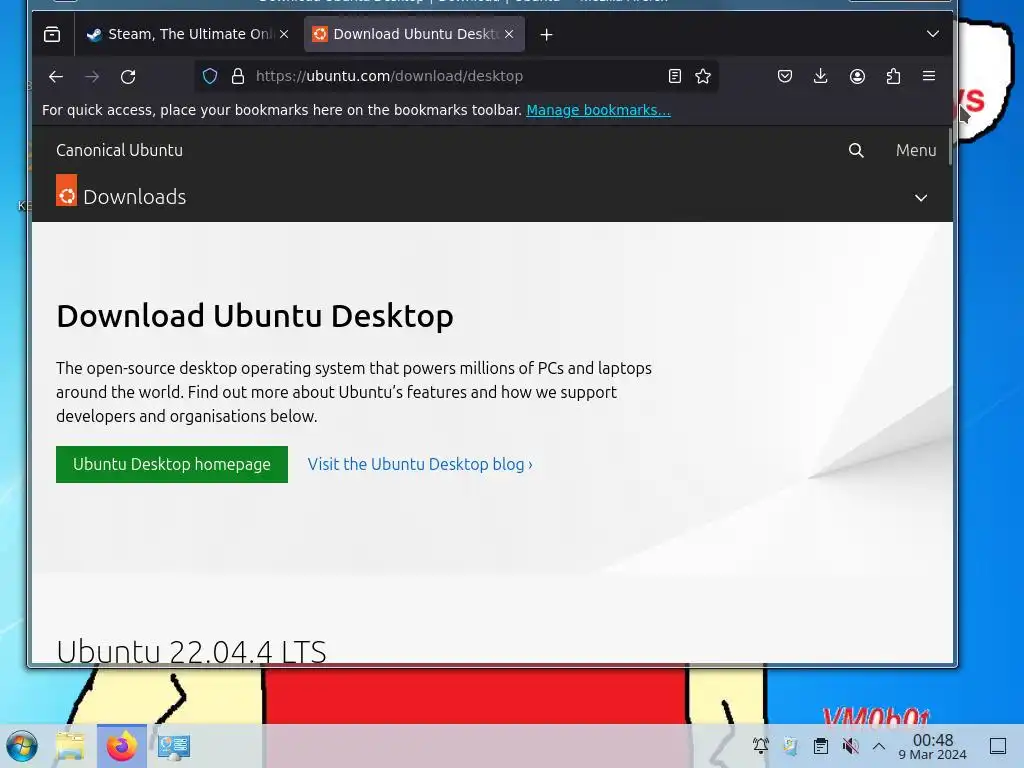Open Canonical Ubuntu link

pos(120,150)
